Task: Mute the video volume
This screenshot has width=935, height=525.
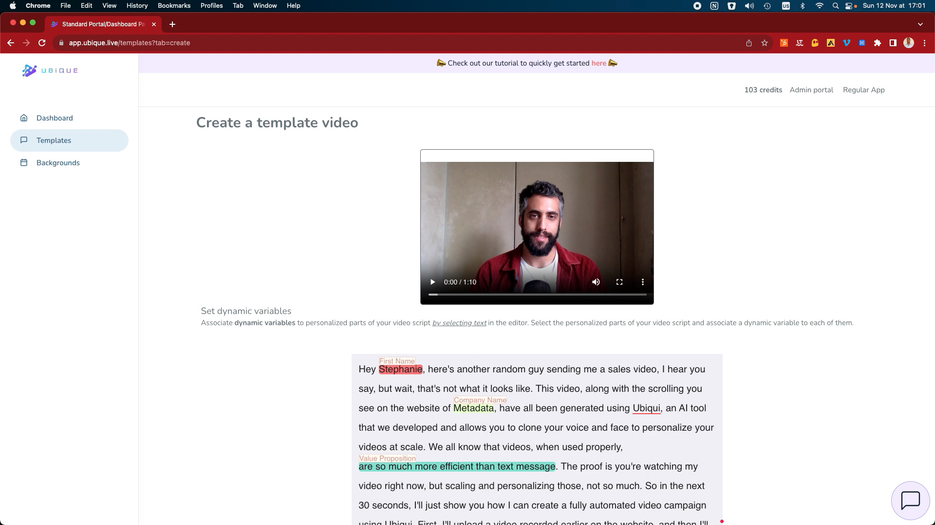Action: point(596,282)
